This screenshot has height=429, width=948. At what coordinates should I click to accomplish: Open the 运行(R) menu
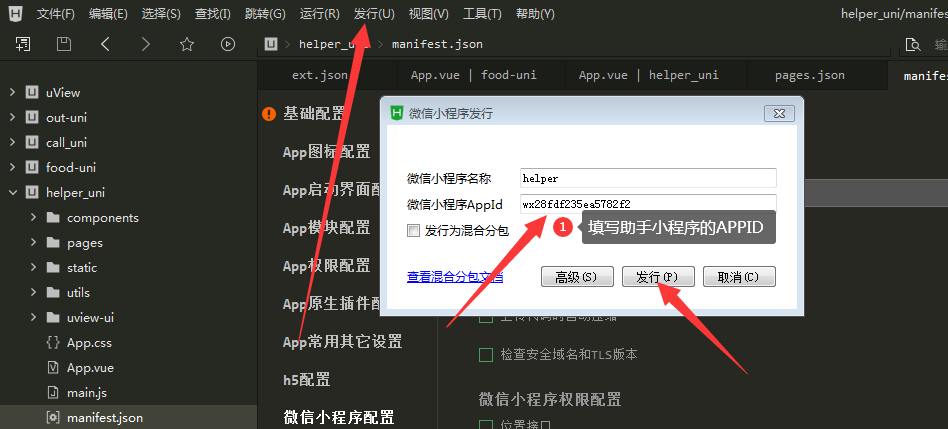point(320,13)
